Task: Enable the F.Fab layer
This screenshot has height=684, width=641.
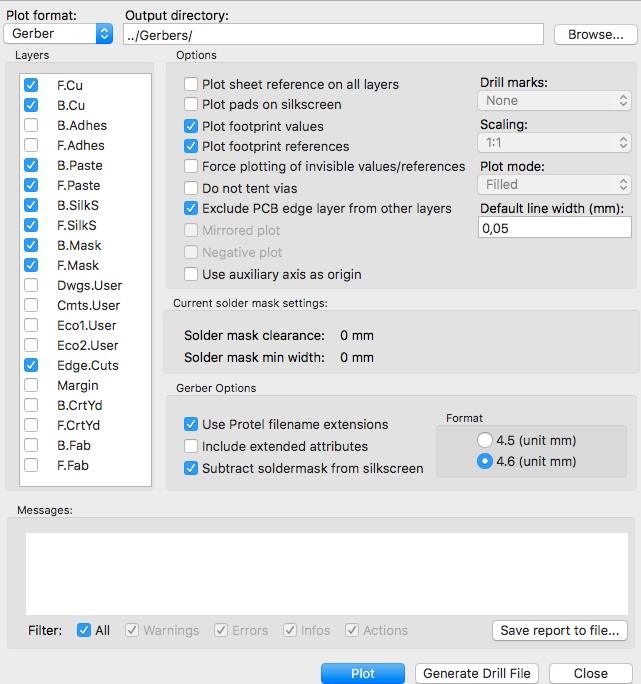Action: (x=31, y=465)
